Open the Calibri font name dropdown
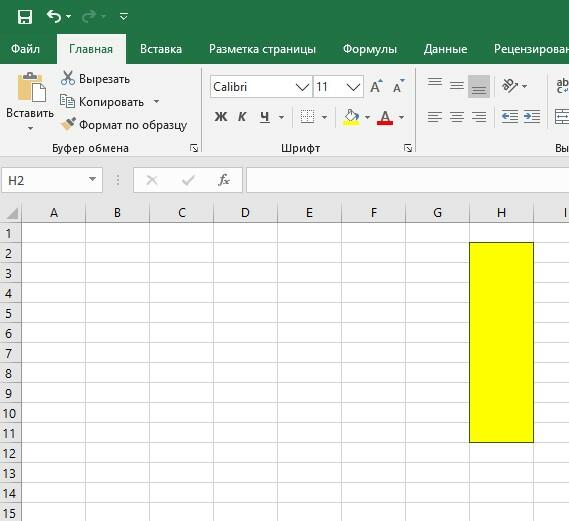The width and height of the screenshot is (569, 521). [302, 87]
